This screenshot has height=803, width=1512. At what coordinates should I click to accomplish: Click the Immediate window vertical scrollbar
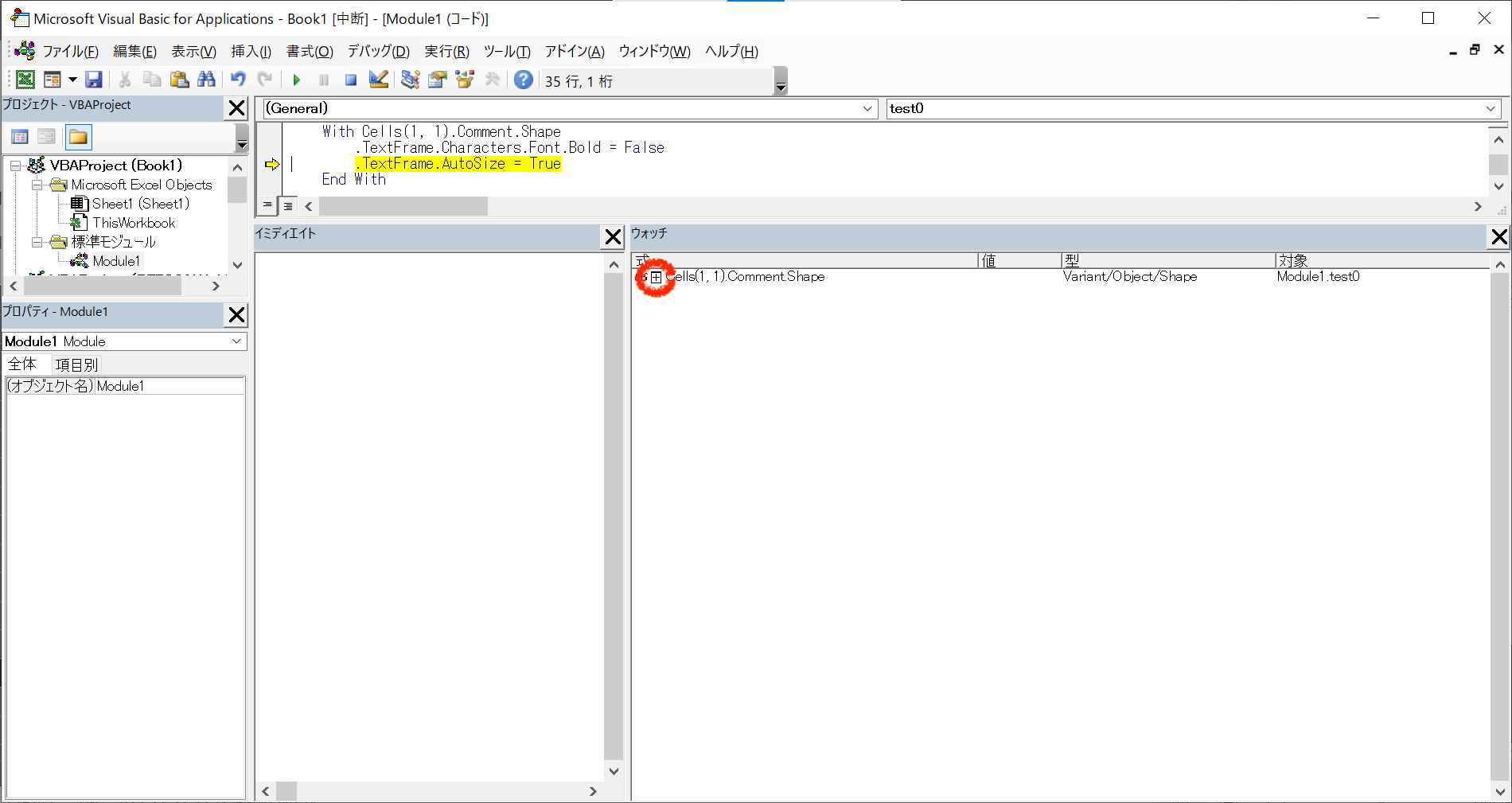614,517
